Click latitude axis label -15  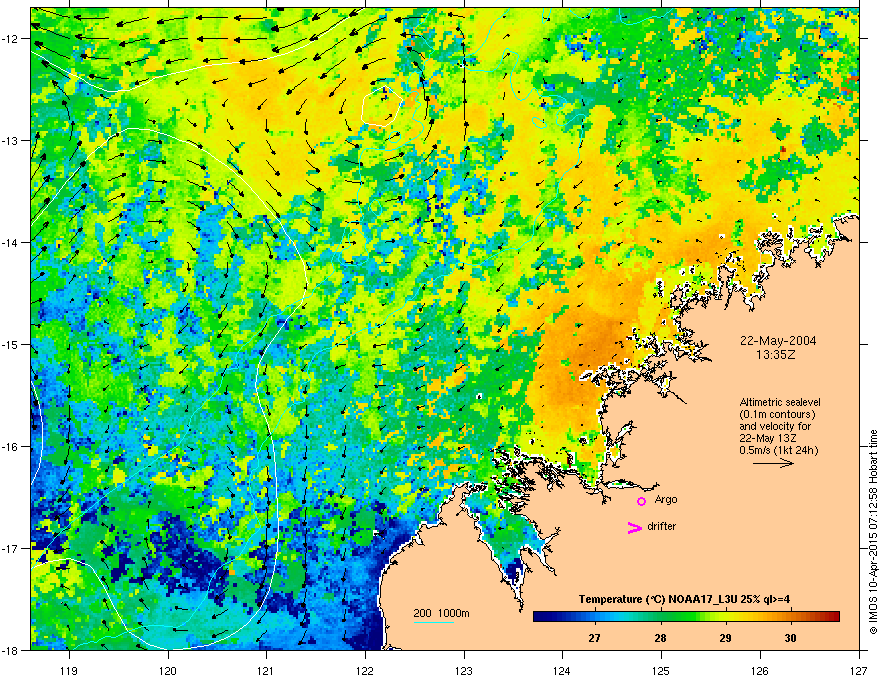point(12,344)
